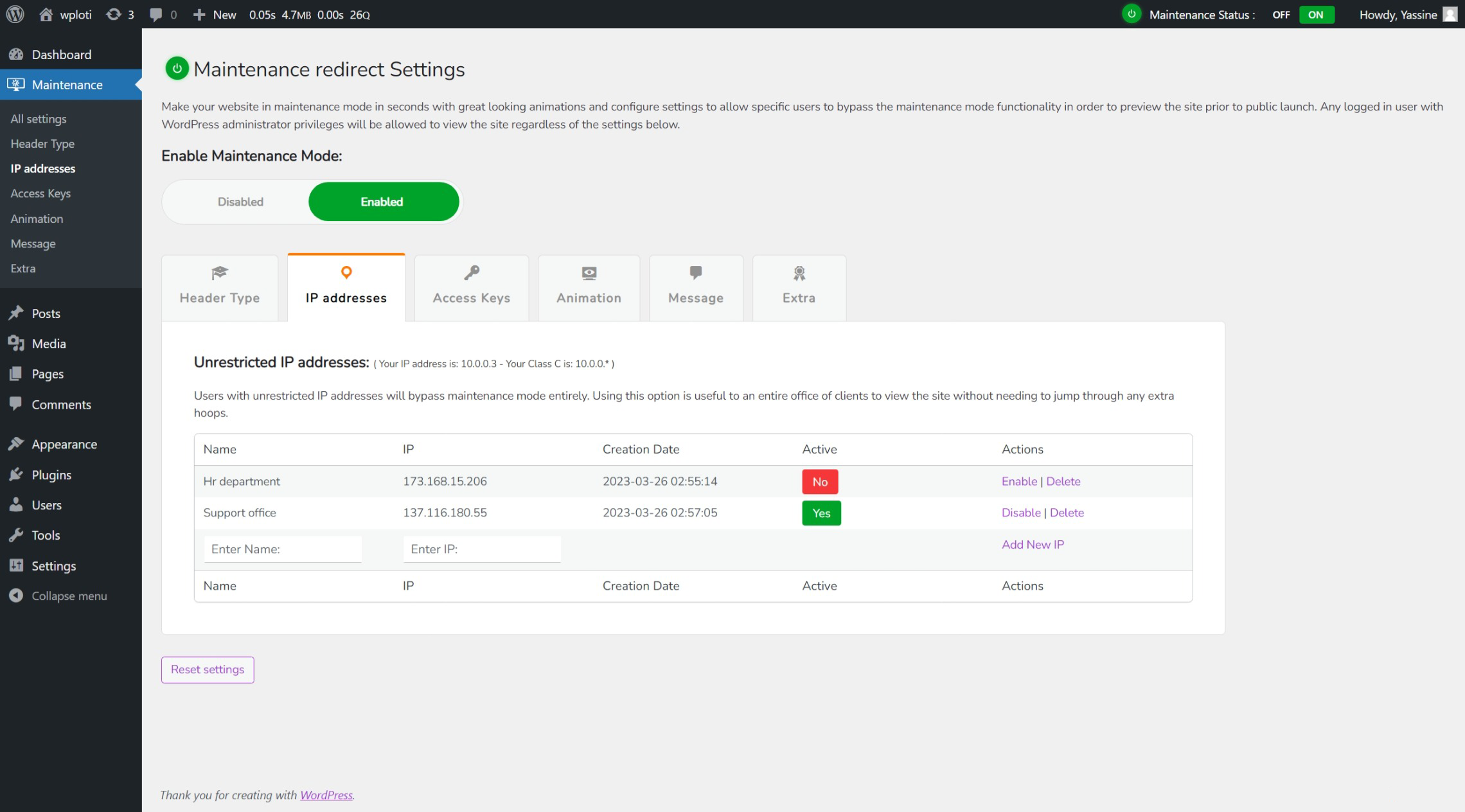Click the Animation tab icon
1465x812 pixels.
[589, 274]
